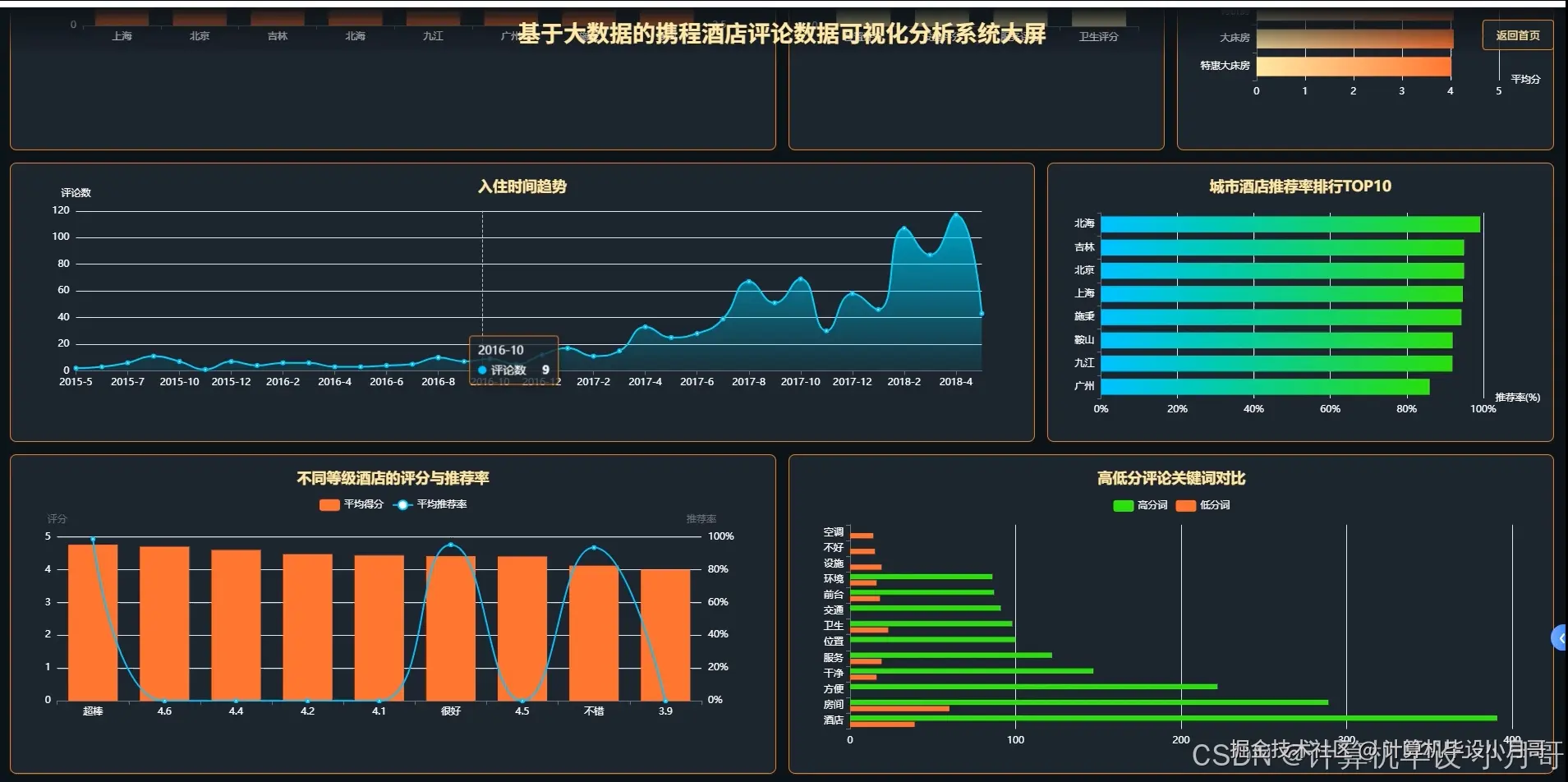
Task: Click the 特惠大床房 bar in room-type chart
Action: tap(1354, 65)
